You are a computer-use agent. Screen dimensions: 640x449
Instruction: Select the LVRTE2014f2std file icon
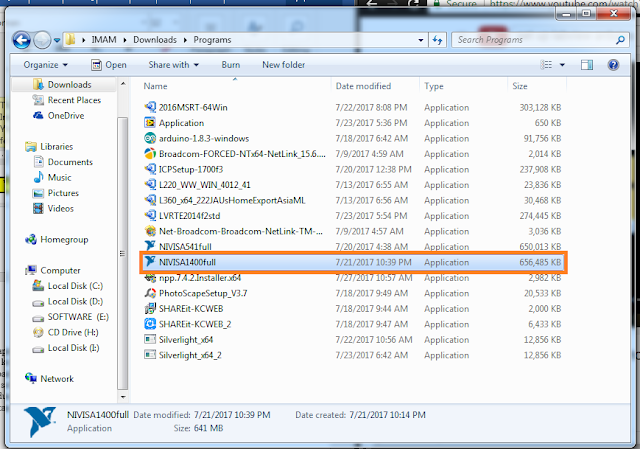coord(150,216)
